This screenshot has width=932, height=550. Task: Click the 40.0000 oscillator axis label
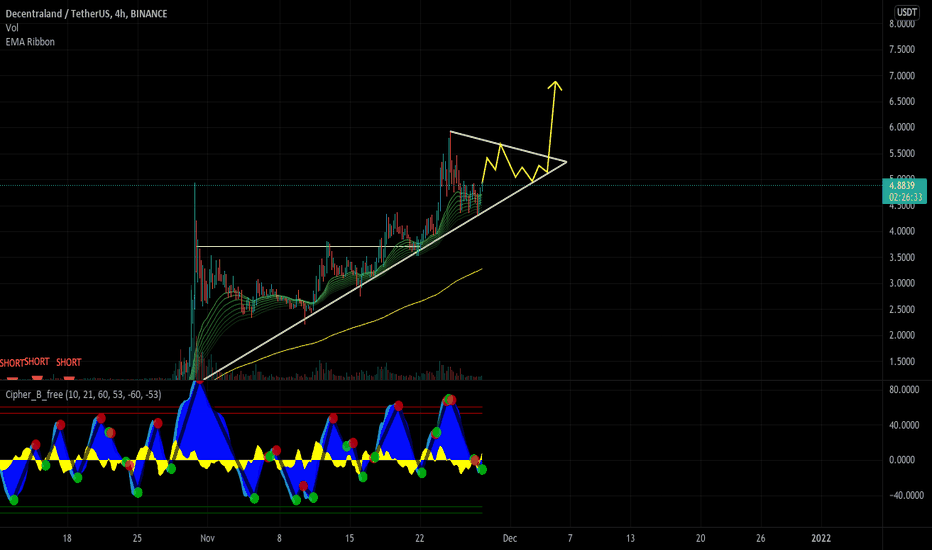tap(904, 425)
